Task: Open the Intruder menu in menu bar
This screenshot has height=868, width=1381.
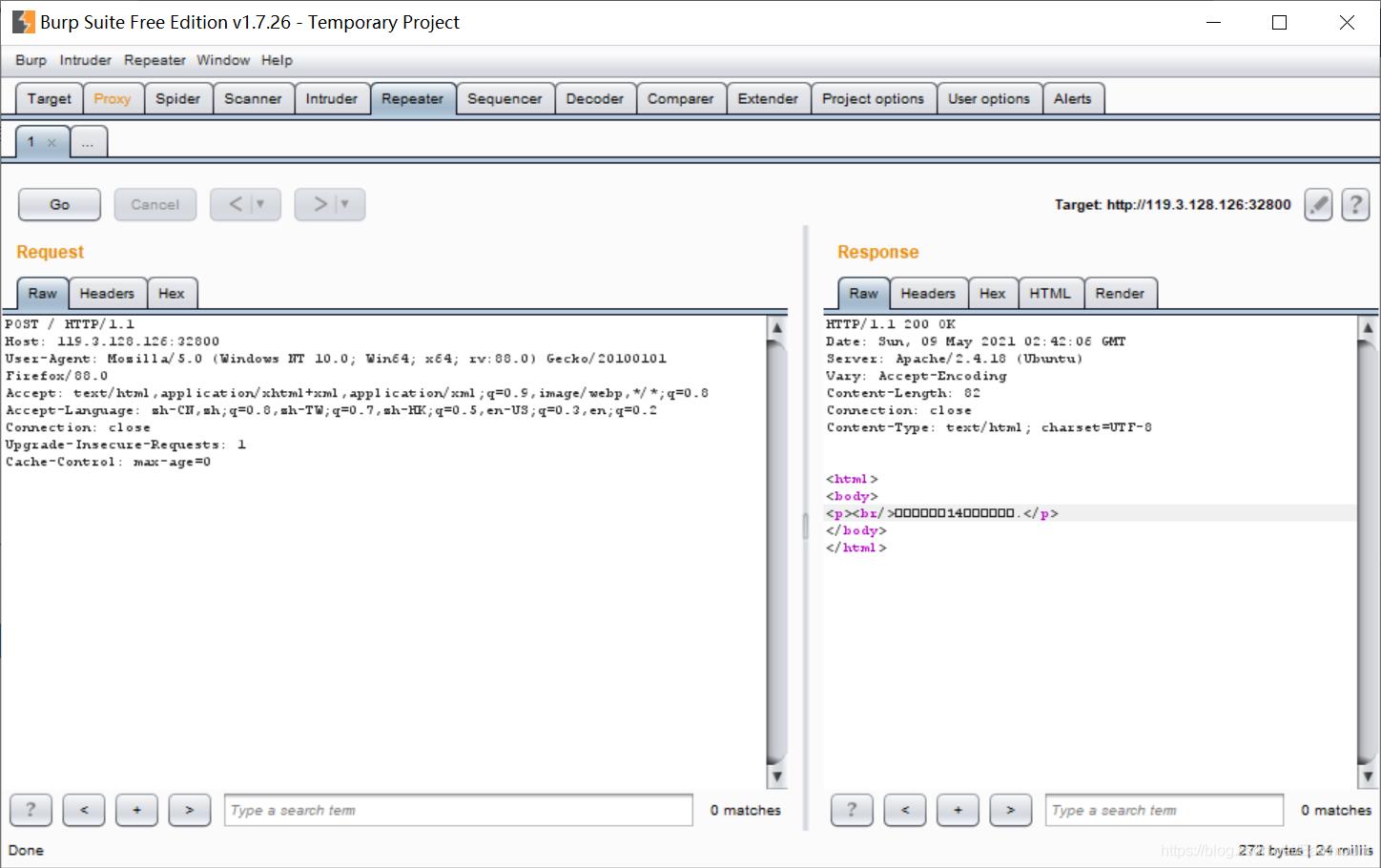Action: point(85,60)
